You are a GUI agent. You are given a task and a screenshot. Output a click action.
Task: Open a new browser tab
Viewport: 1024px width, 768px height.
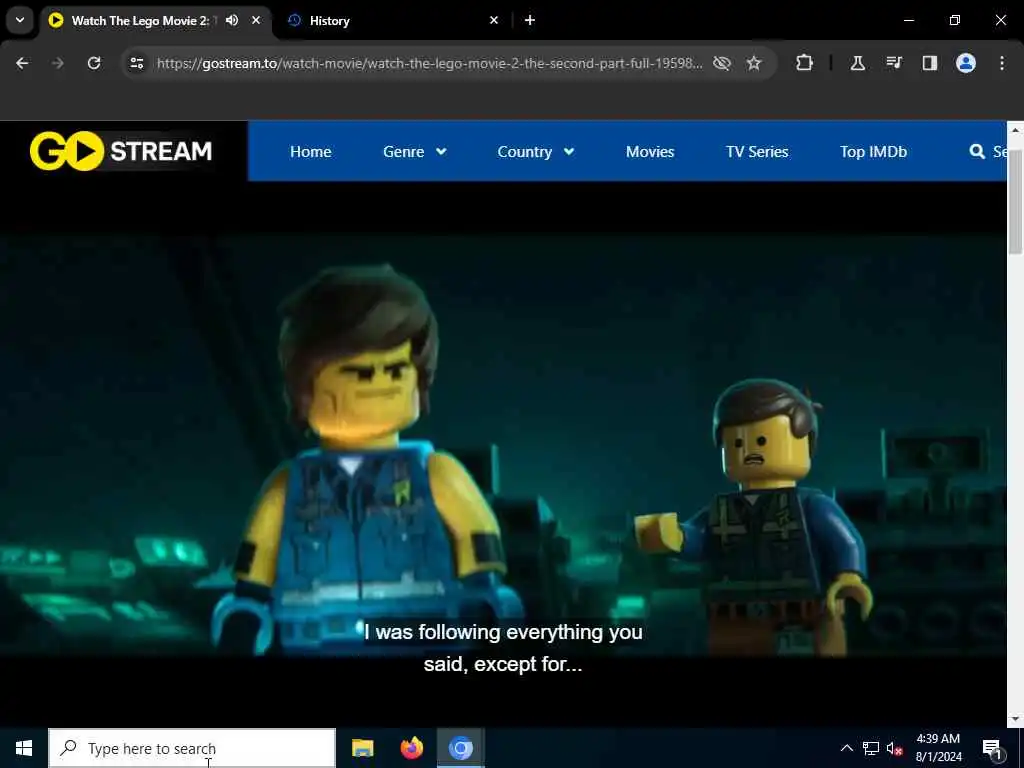[x=530, y=20]
